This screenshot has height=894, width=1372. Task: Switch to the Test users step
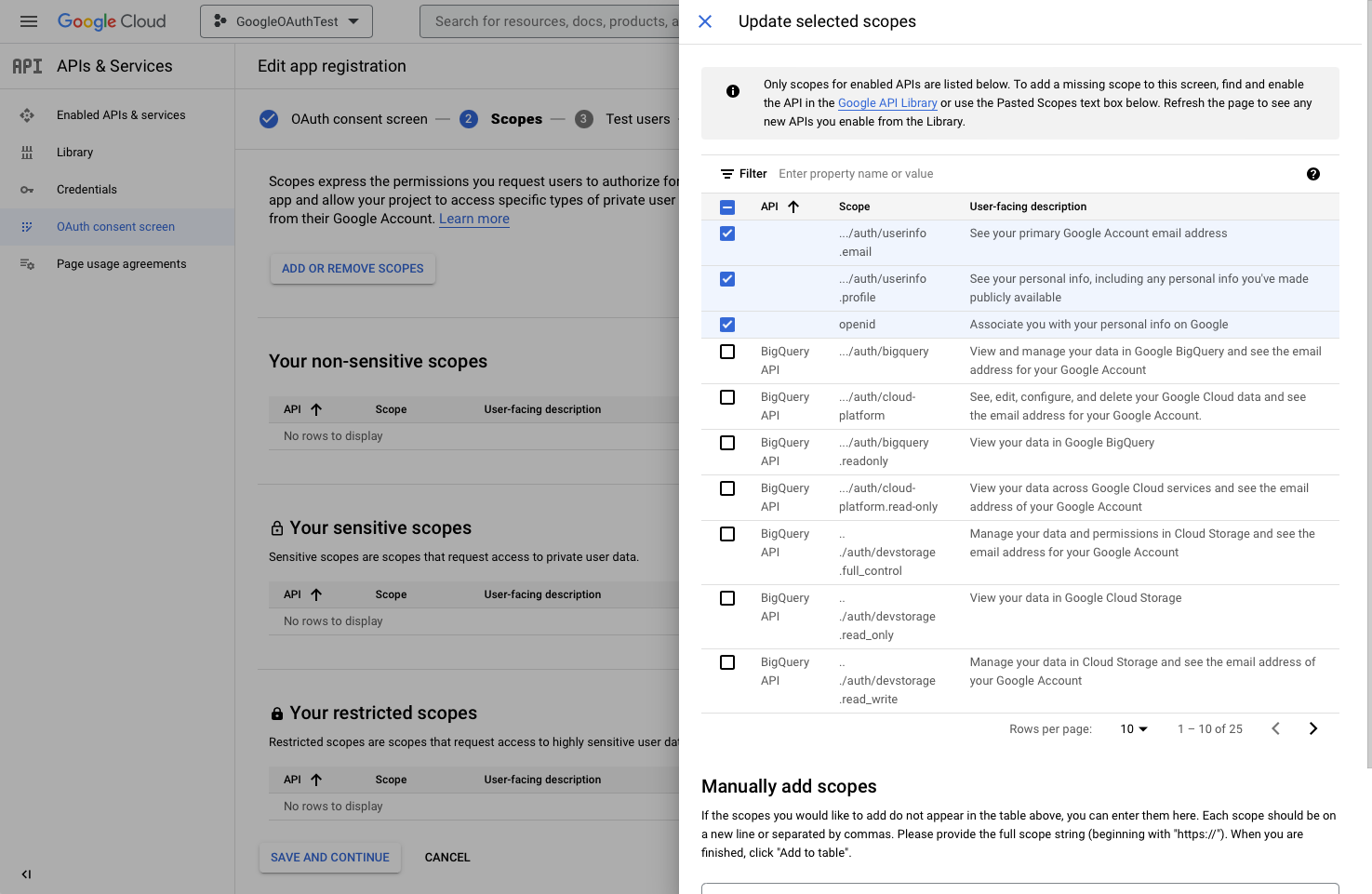(x=637, y=119)
